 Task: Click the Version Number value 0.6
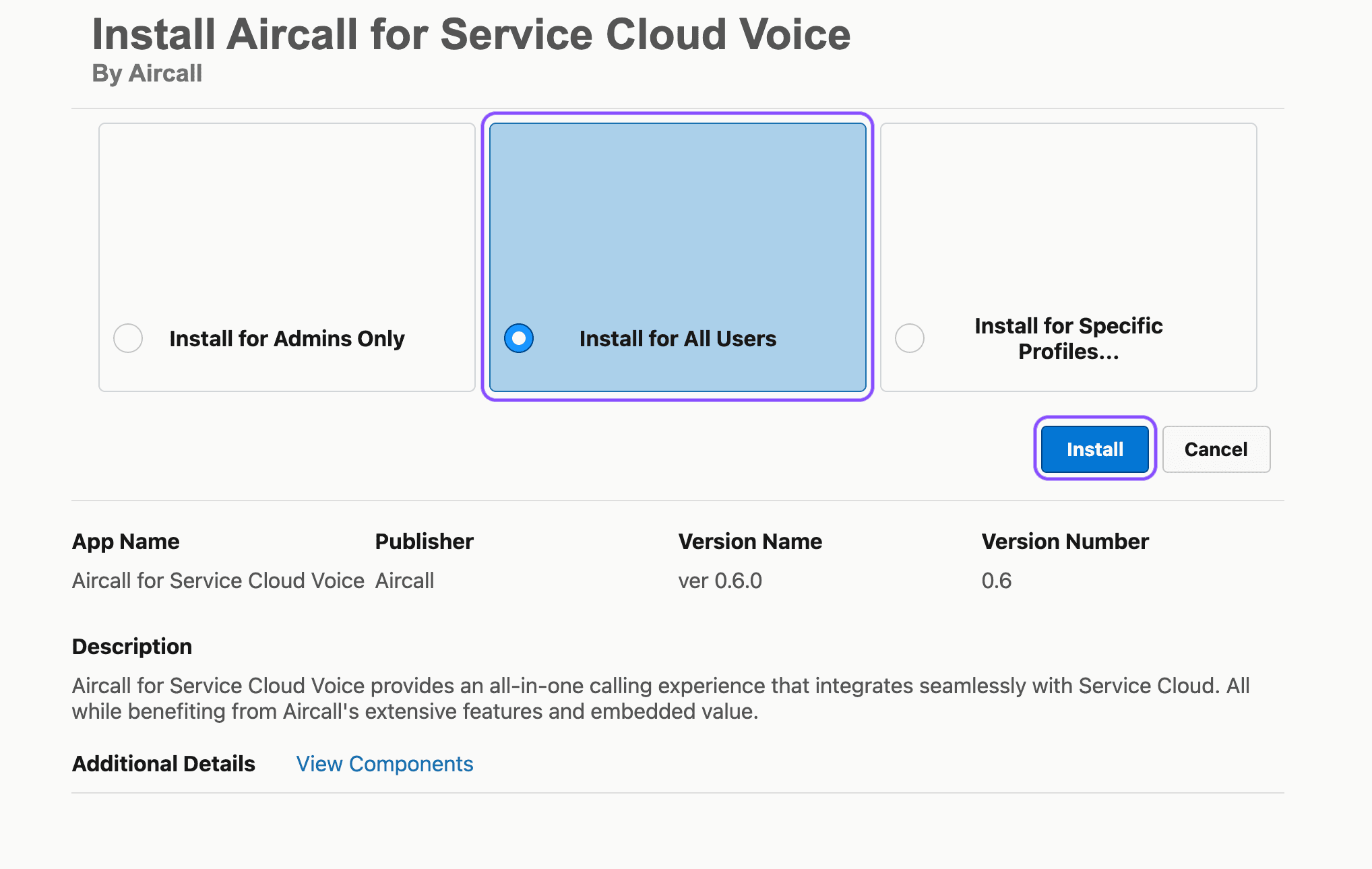(997, 580)
